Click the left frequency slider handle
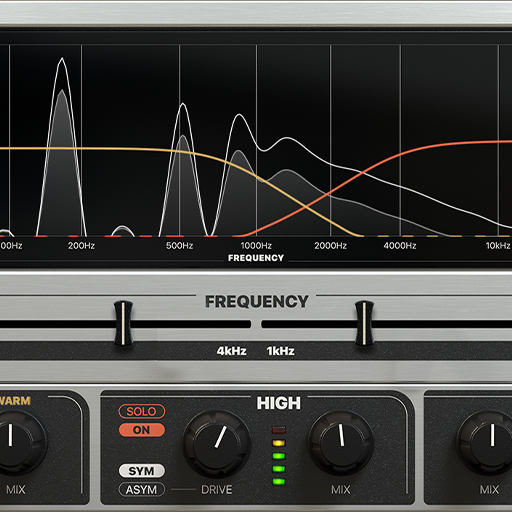The image size is (512, 512). [x=123, y=323]
